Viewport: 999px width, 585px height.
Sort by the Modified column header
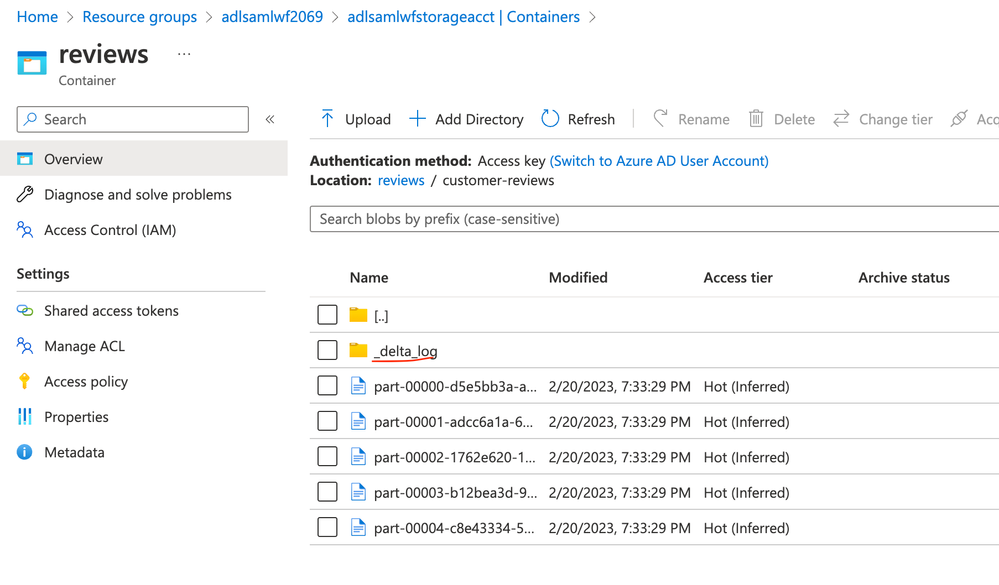[578, 278]
